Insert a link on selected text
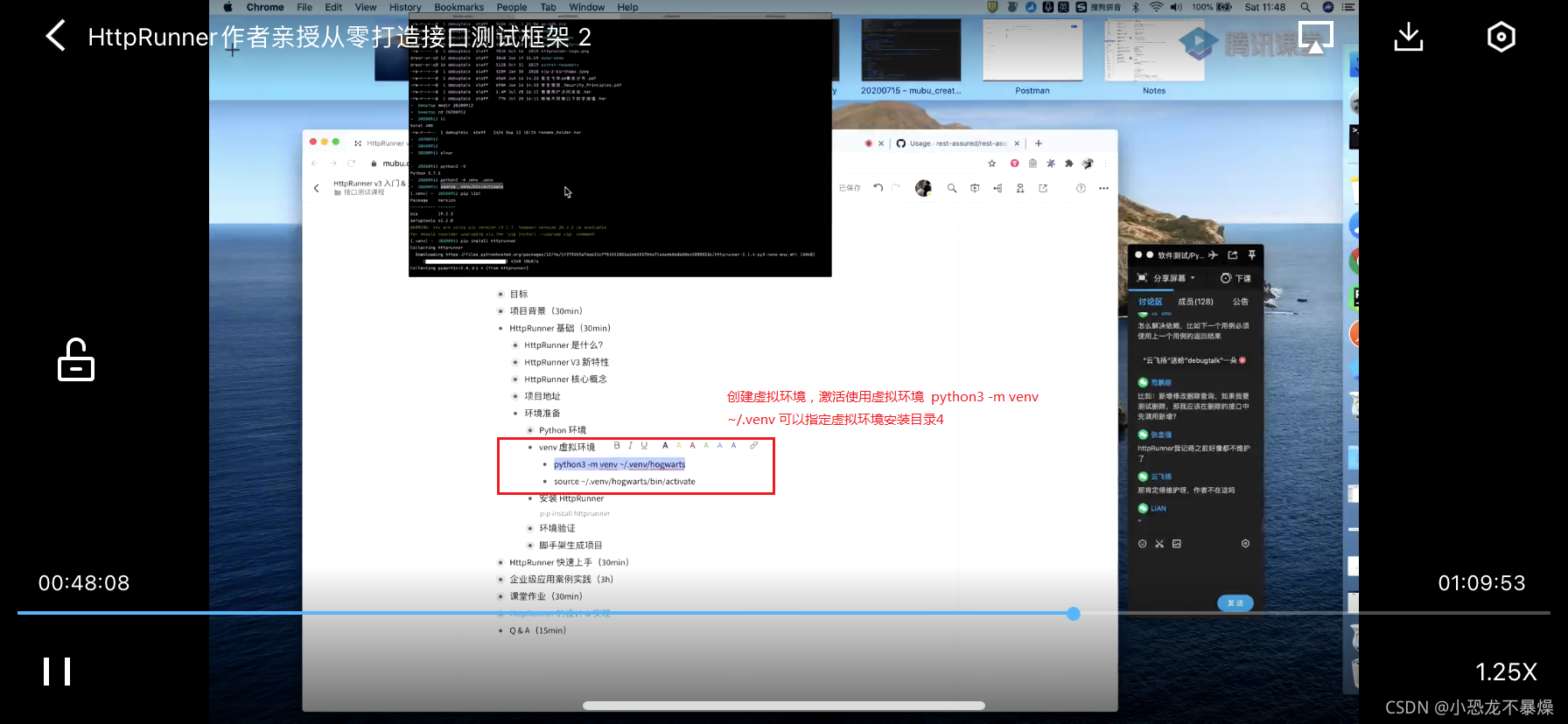The width and height of the screenshot is (1568, 724). coord(754,446)
